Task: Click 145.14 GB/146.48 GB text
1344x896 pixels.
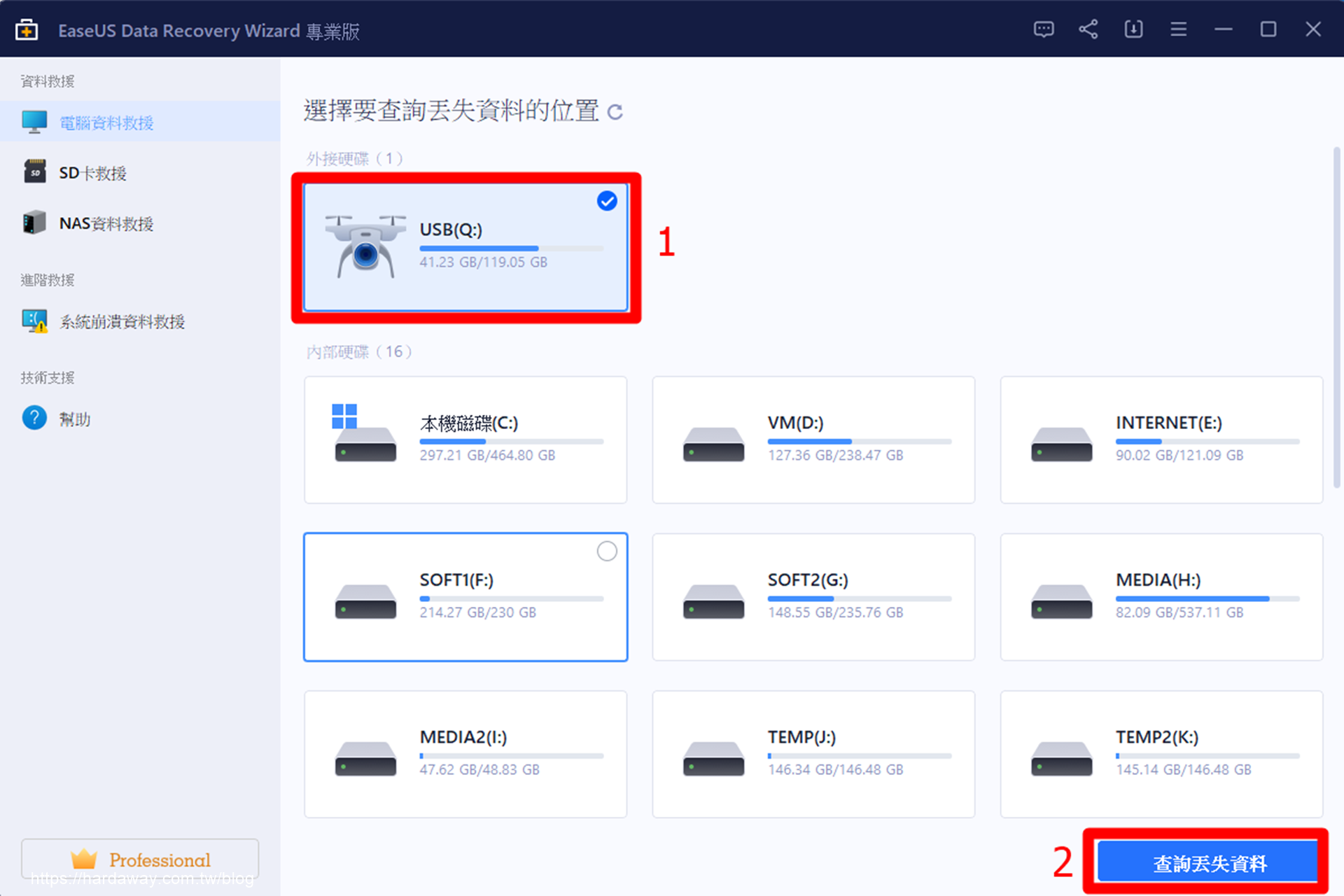Action: click(x=1183, y=770)
